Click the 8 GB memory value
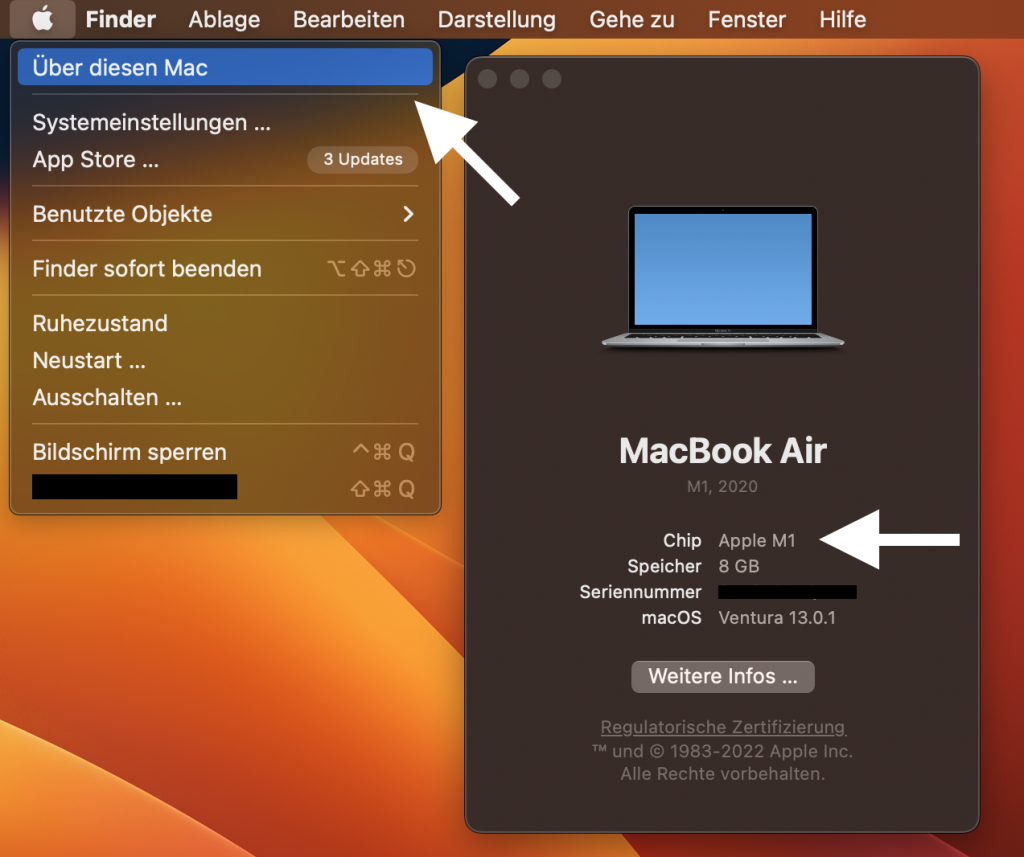 point(739,566)
